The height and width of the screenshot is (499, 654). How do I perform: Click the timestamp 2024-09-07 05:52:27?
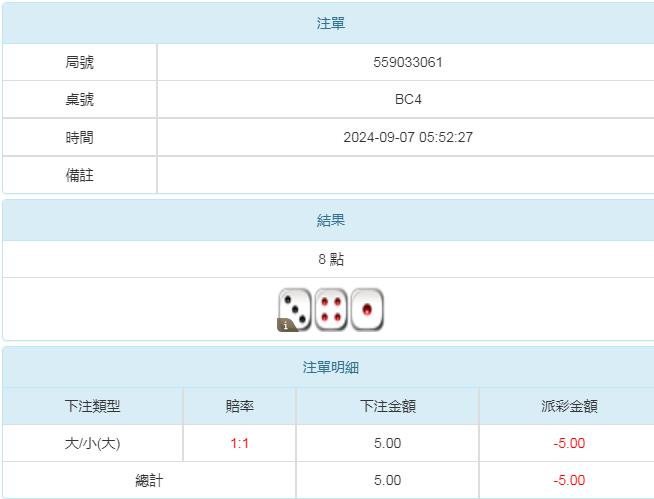(408, 137)
